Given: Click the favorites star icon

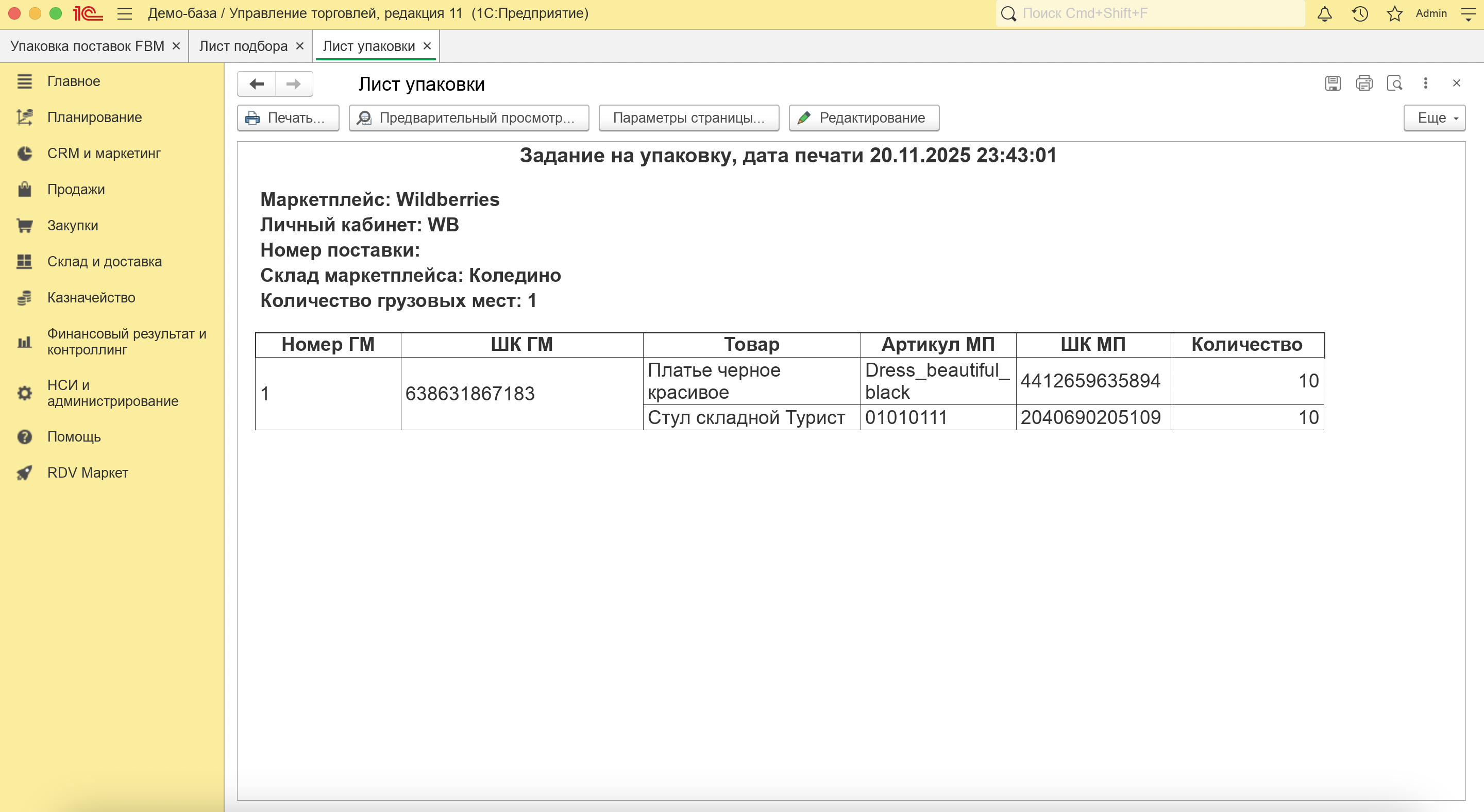Looking at the screenshot, I should coord(1394,14).
